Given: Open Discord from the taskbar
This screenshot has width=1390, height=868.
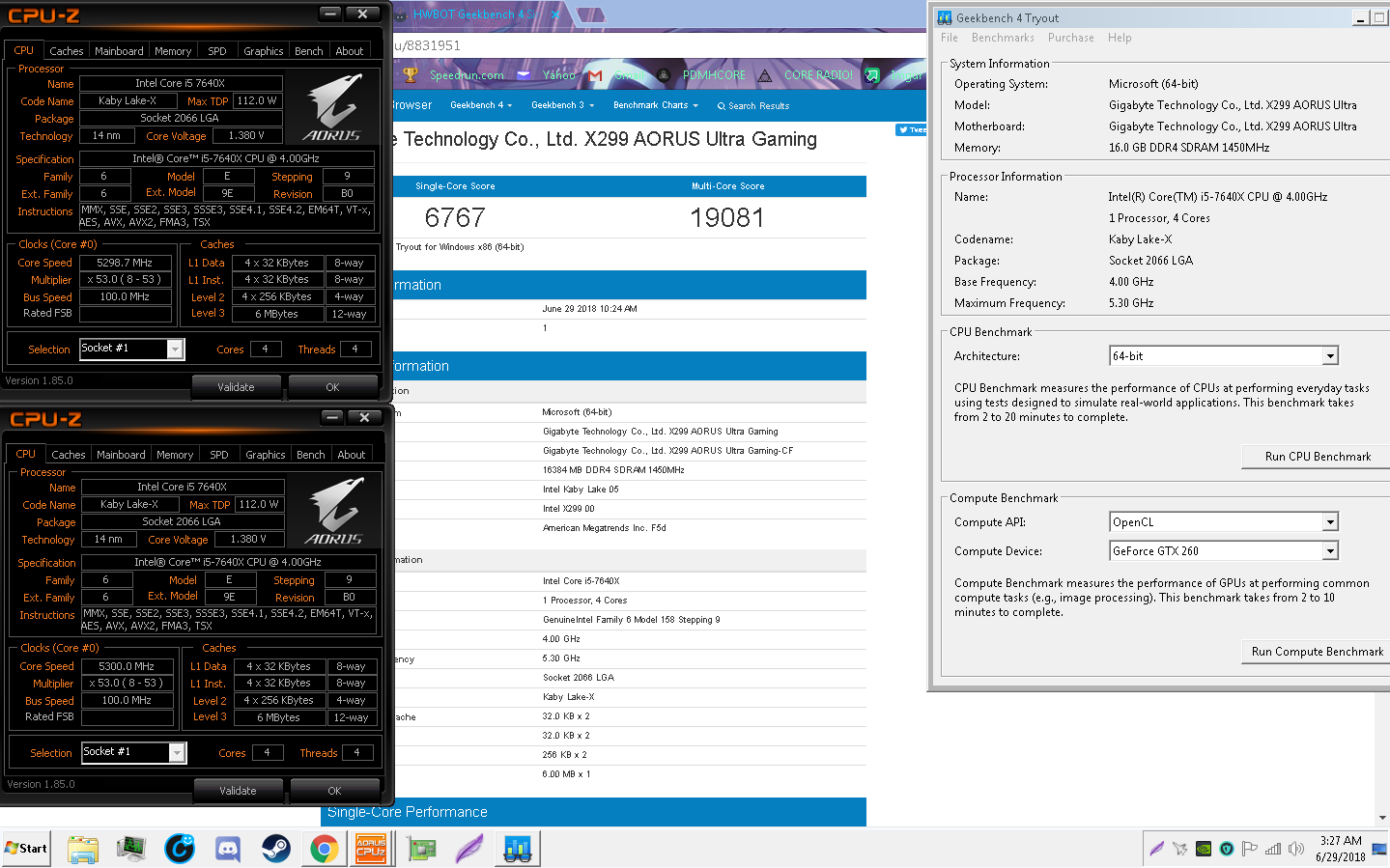Looking at the screenshot, I should coord(228,849).
